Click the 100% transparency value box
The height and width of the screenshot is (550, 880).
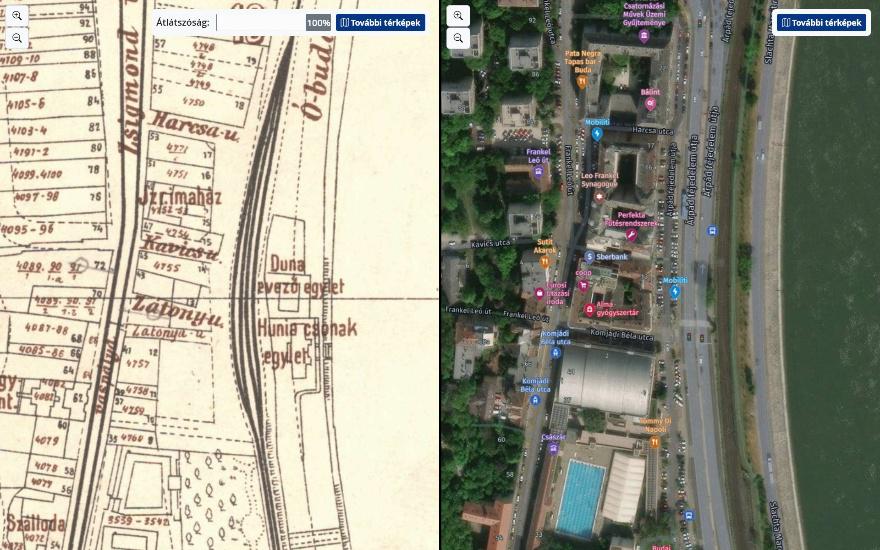[x=318, y=23]
